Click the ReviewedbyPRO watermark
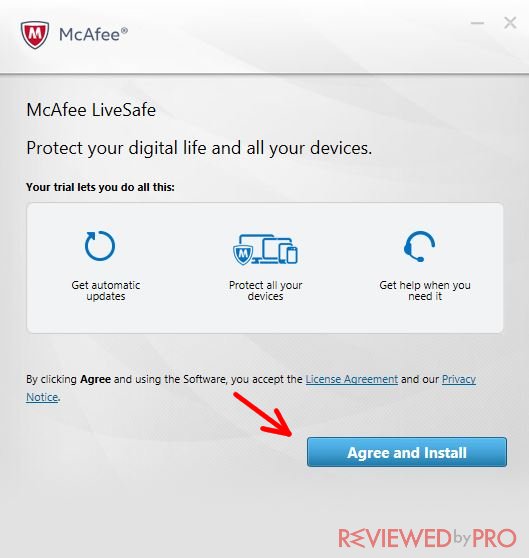 tap(427, 538)
